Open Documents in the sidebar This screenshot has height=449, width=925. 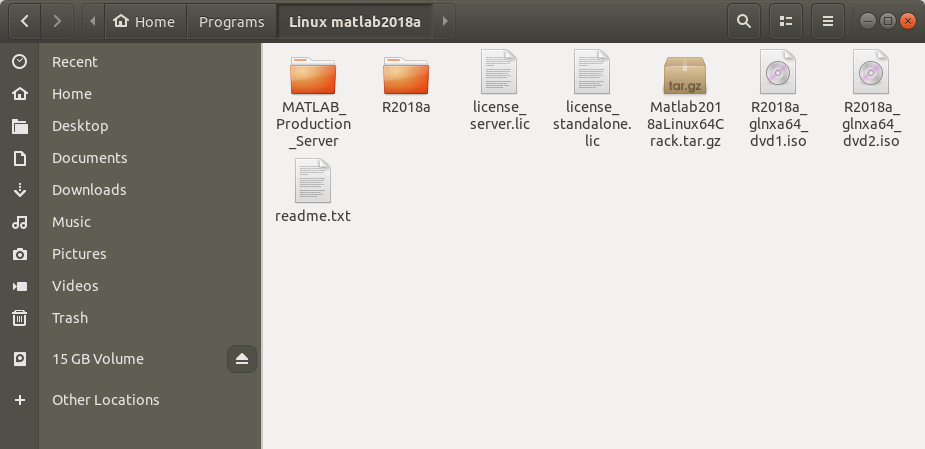[x=90, y=158]
